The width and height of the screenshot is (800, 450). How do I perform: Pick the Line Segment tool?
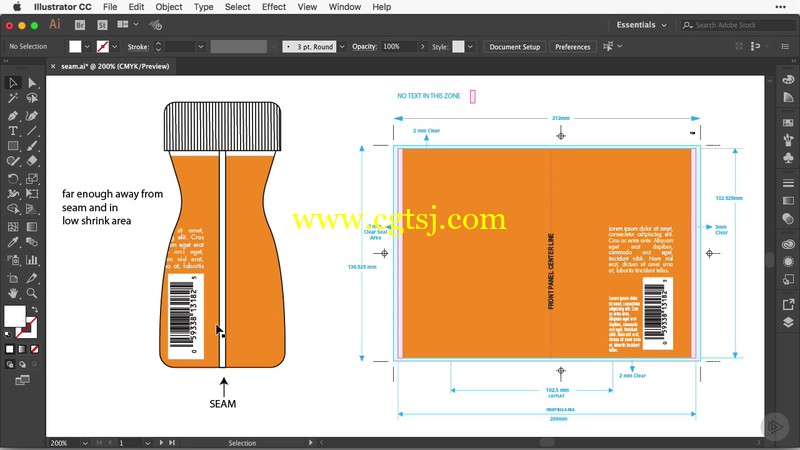point(32,131)
